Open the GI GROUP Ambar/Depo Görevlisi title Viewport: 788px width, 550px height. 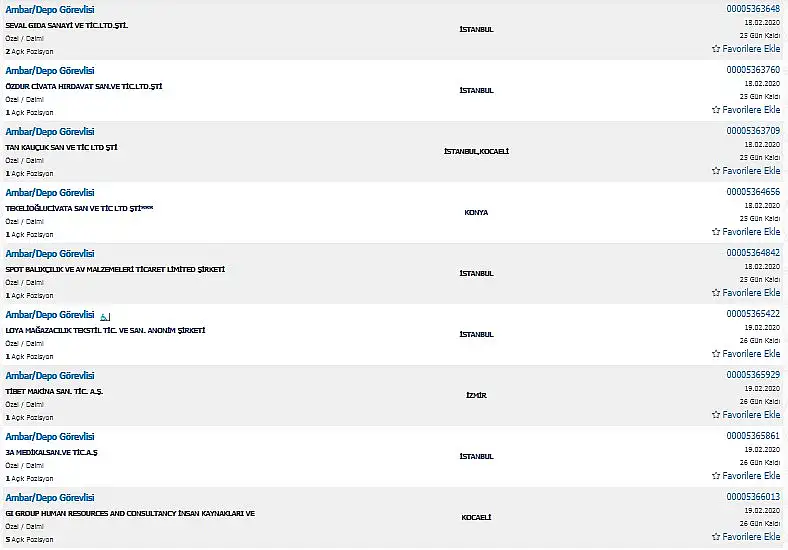pyautogui.click(x=50, y=498)
